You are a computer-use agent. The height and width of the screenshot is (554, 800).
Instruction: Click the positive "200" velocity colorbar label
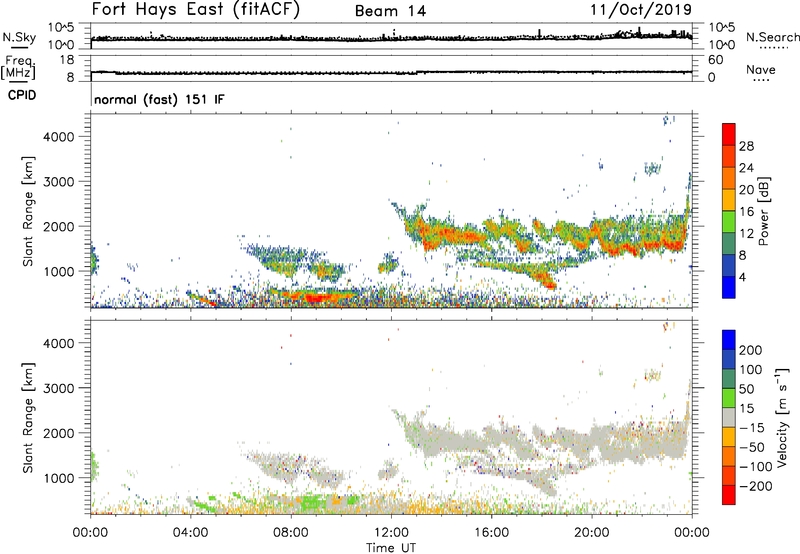[751, 350]
